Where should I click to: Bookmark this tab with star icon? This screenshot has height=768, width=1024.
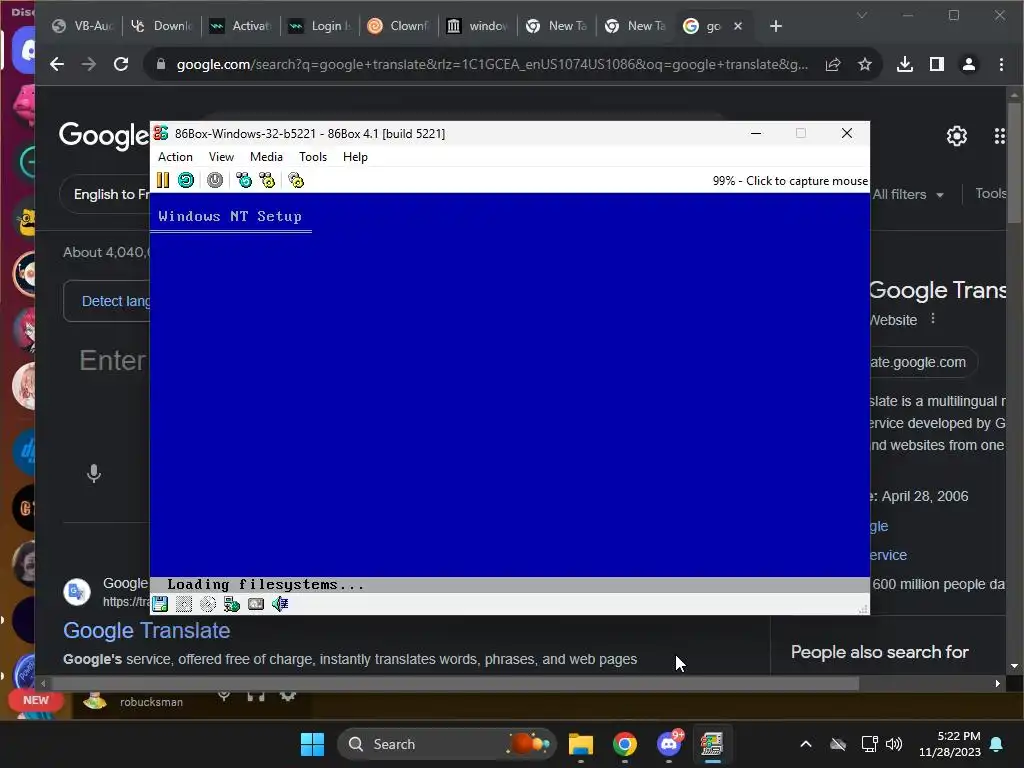pos(865,64)
